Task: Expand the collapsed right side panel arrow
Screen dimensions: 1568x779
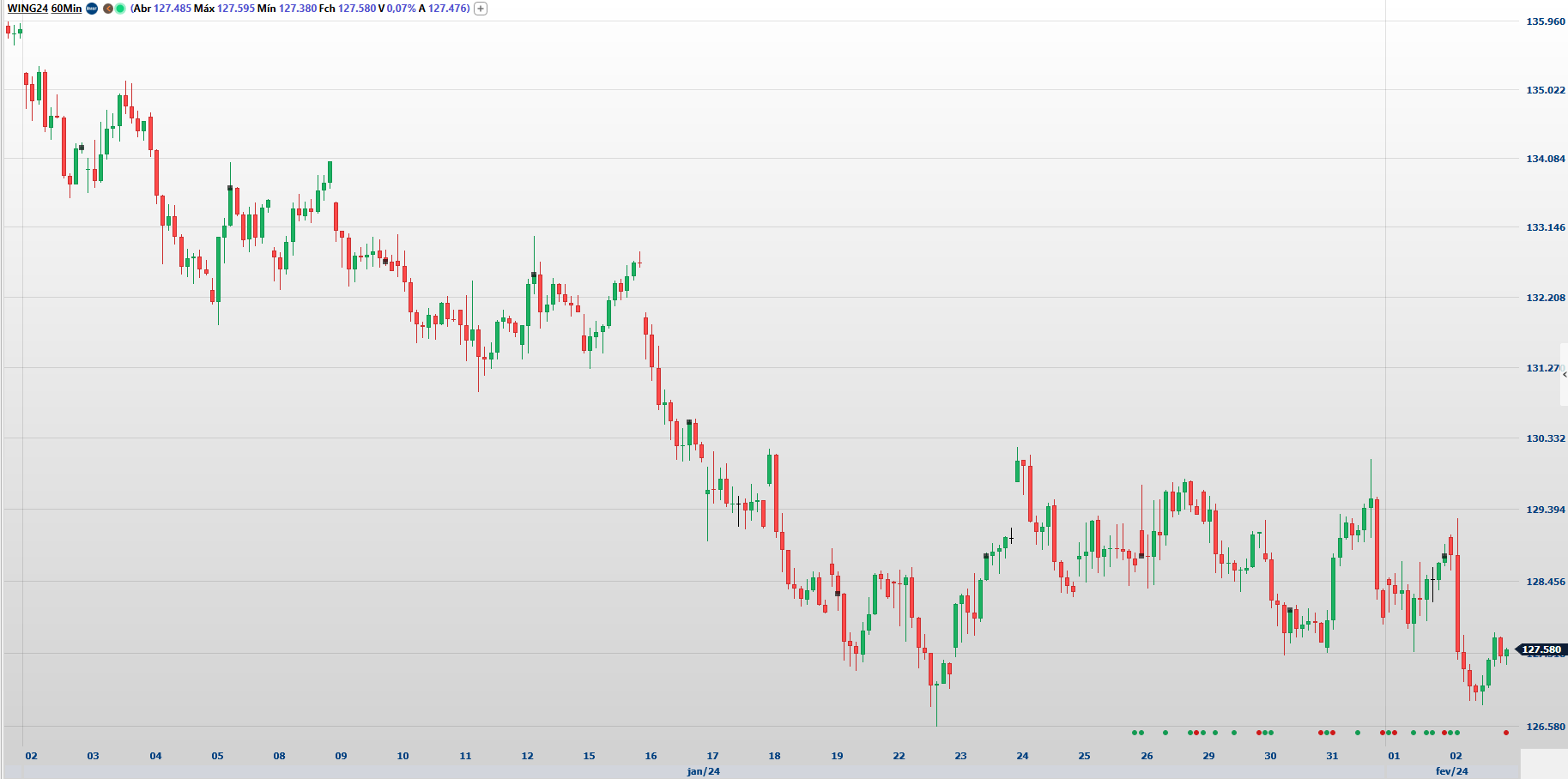Action: click(1564, 374)
